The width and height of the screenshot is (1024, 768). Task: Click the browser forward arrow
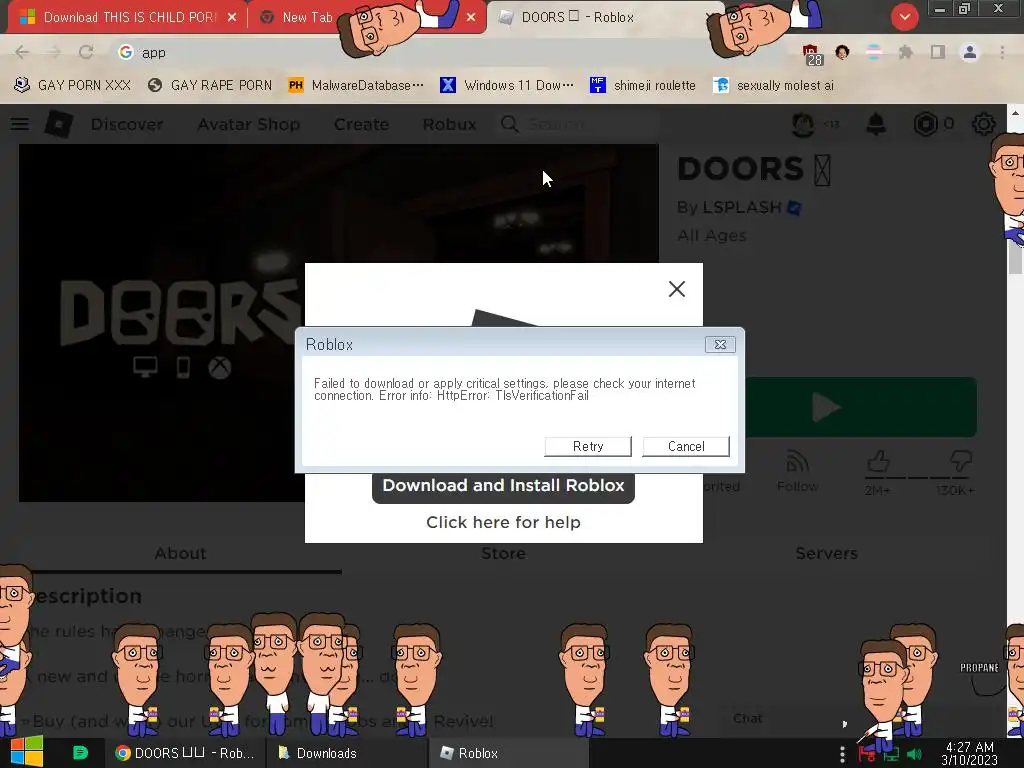pyautogui.click(x=54, y=52)
